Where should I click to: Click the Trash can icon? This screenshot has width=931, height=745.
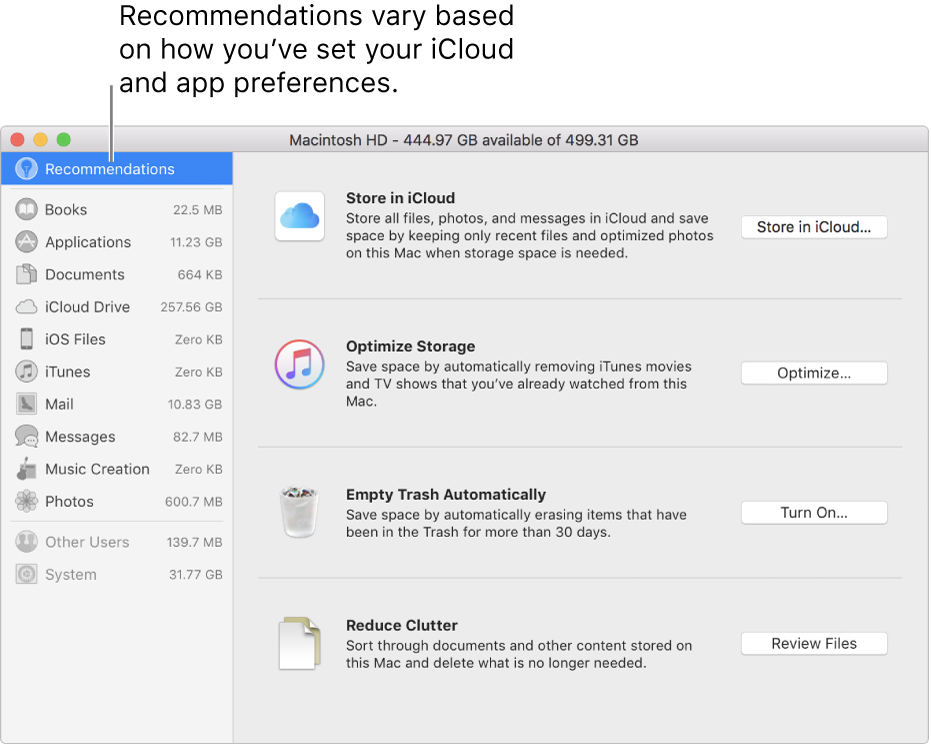299,512
